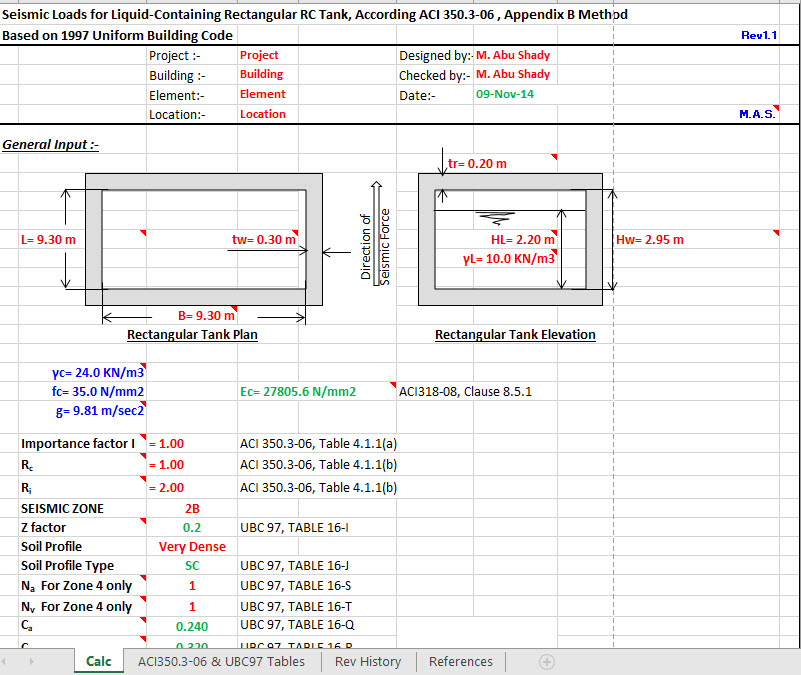The height and width of the screenshot is (675, 801).
Task: Select the Calc sheet tab
Action: click(x=98, y=661)
